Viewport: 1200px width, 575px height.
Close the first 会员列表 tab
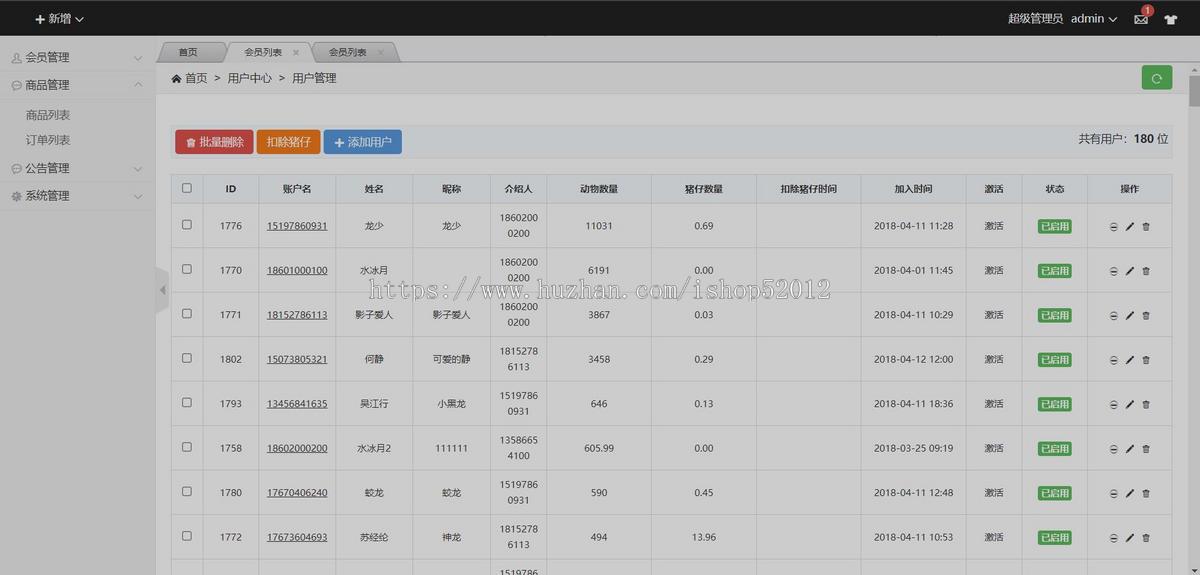coord(296,52)
